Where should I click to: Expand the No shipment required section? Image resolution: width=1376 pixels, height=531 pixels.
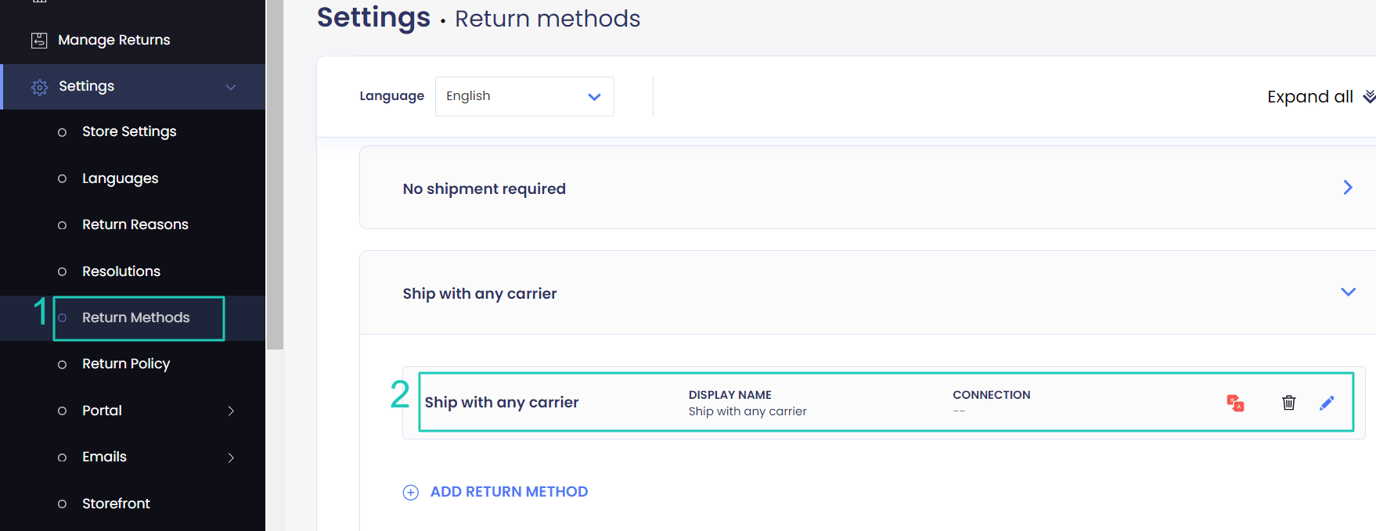[x=1347, y=188]
